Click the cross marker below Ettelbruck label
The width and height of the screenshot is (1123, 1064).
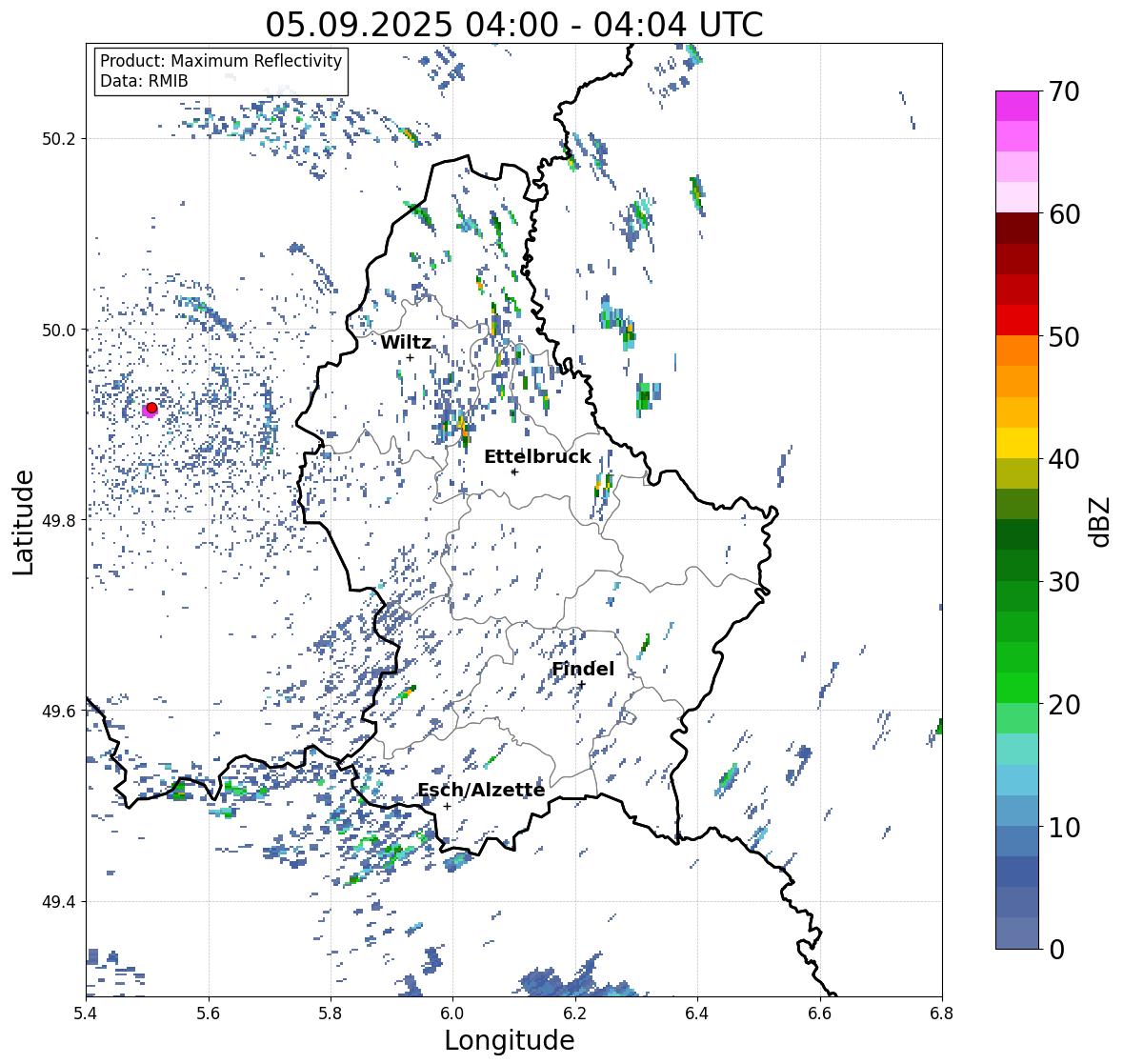(x=514, y=472)
